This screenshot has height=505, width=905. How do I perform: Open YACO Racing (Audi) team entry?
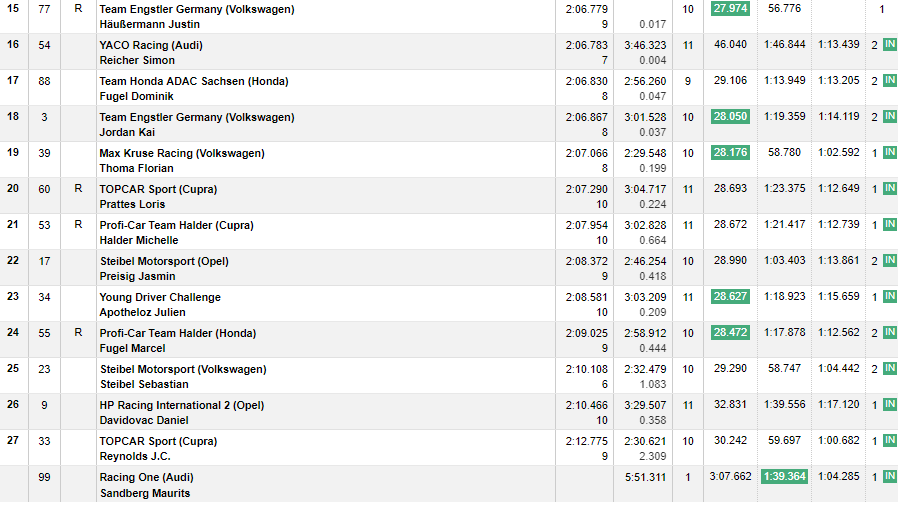150,45
